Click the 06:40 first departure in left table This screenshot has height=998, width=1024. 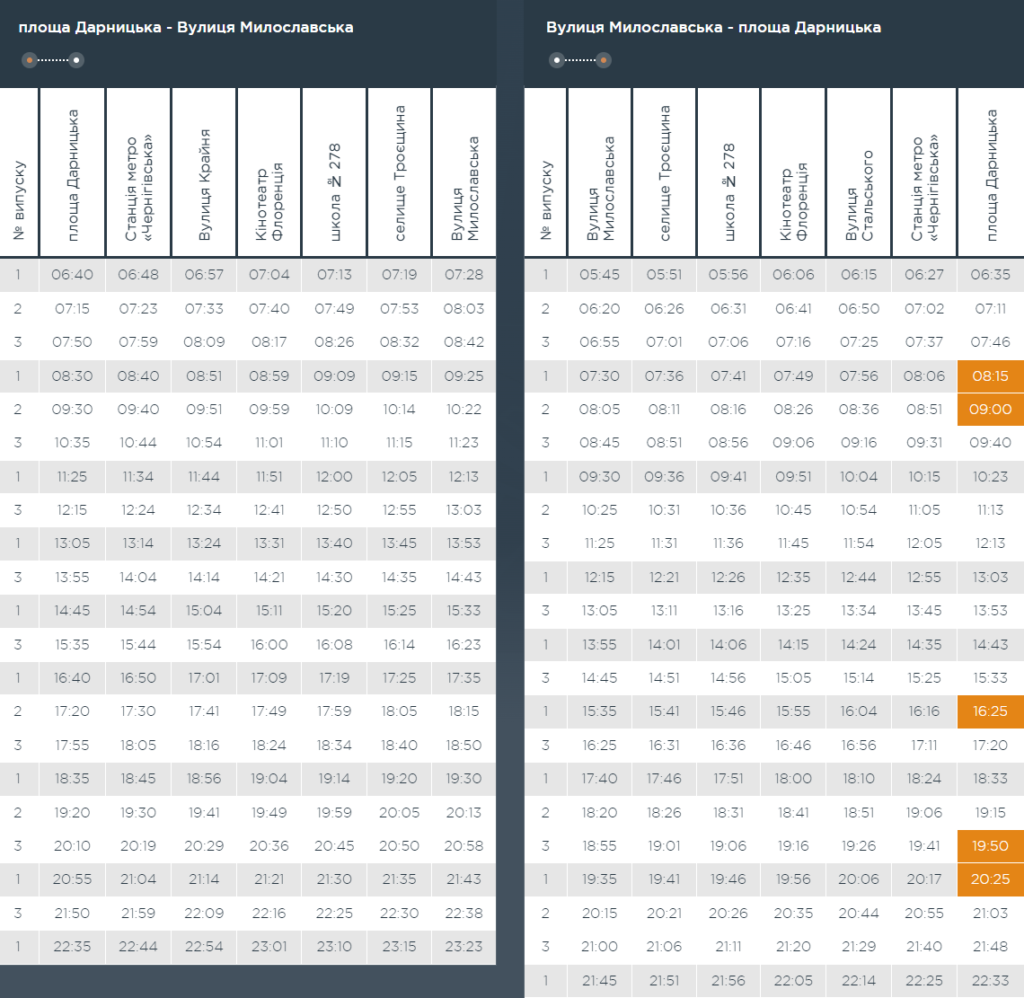pyautogui.click(x=72, y=275)
